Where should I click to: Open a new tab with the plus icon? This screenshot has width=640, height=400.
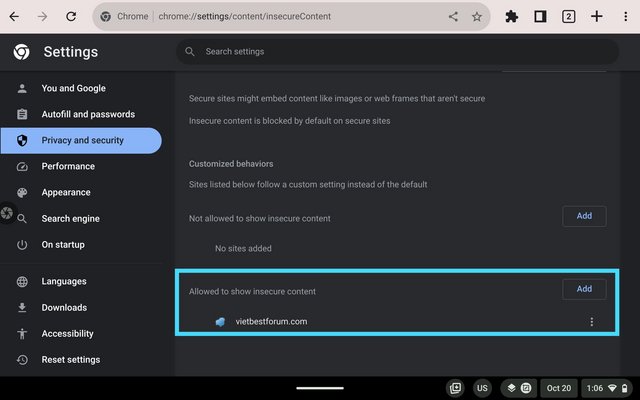[597, 16]
